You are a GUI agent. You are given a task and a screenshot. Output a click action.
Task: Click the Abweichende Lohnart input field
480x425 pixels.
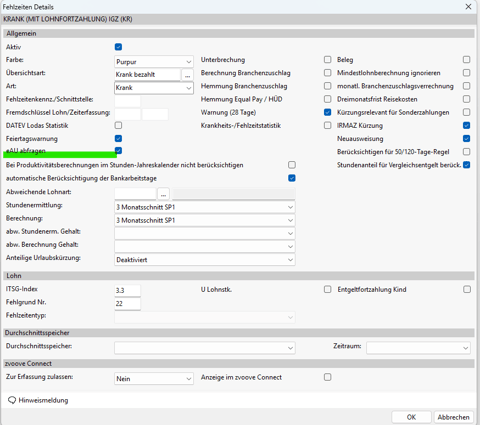pos(135,194)
